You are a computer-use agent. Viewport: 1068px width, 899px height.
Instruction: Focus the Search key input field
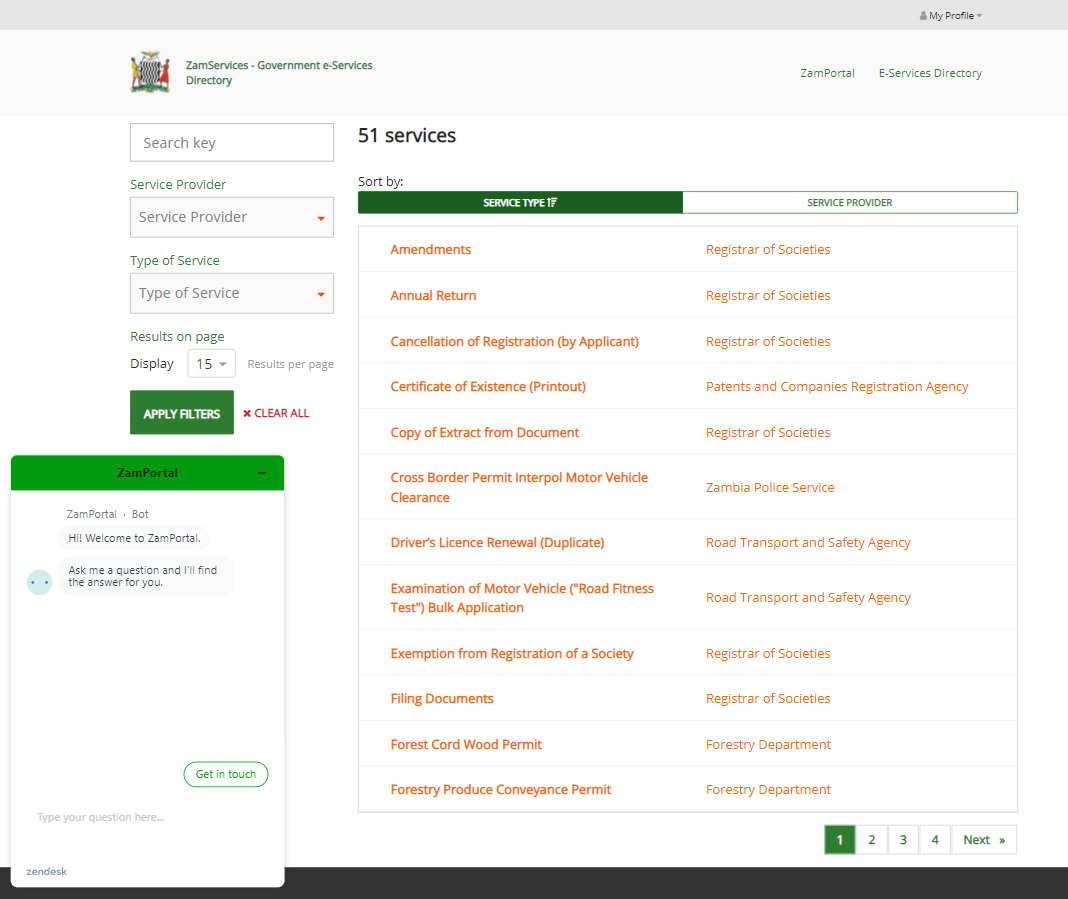tap(232, 142)
